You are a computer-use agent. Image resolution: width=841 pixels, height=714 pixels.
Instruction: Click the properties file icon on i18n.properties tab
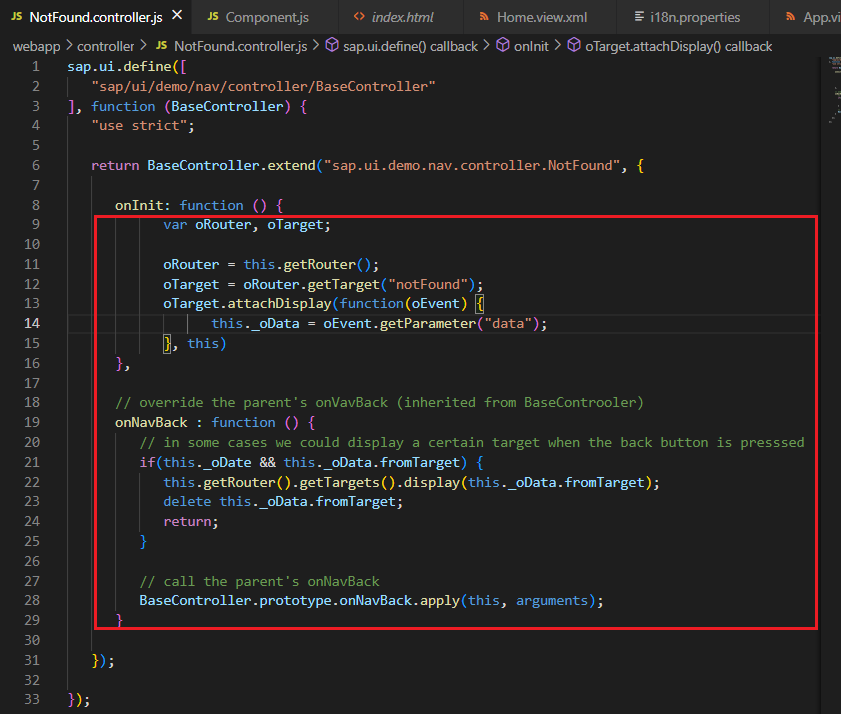[x=639, y=17]
